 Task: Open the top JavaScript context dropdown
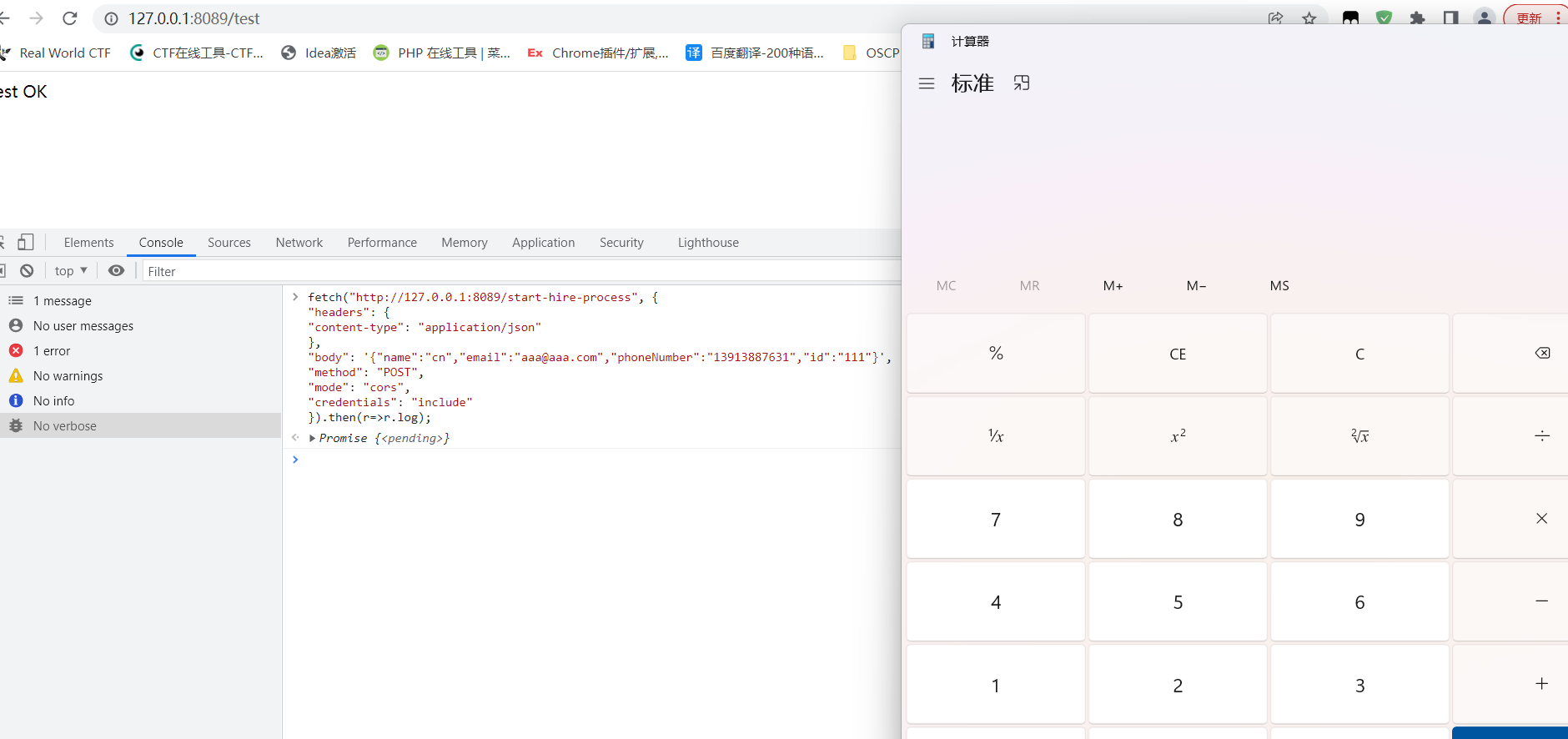pyautogui.click(x=71, y=270)
